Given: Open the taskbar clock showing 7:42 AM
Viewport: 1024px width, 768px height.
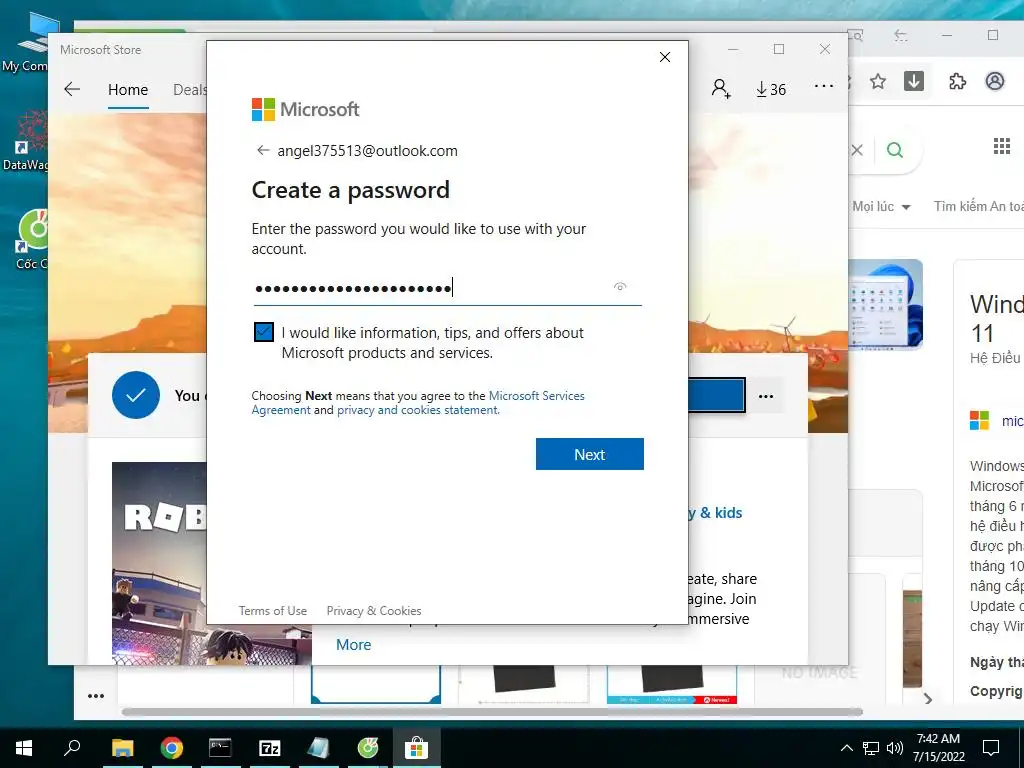Looking at the screenshot, I should point(938,748).
